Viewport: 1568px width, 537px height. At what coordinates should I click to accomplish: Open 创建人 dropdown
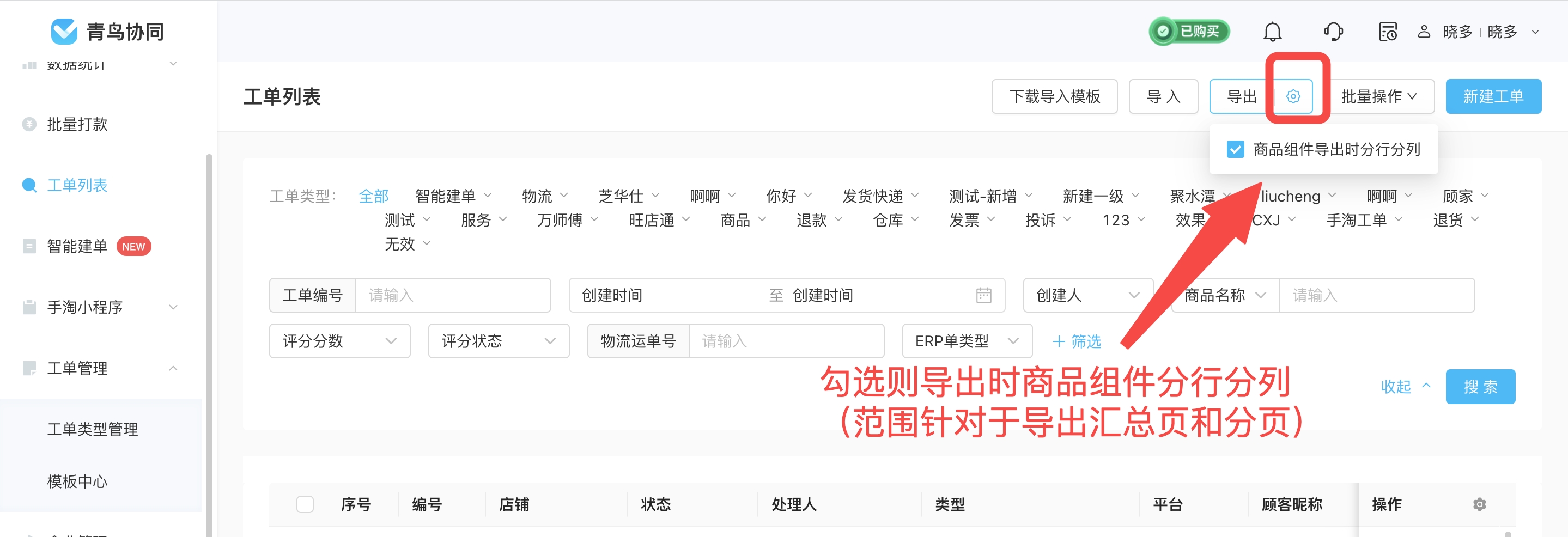[x=1088, y=295]
